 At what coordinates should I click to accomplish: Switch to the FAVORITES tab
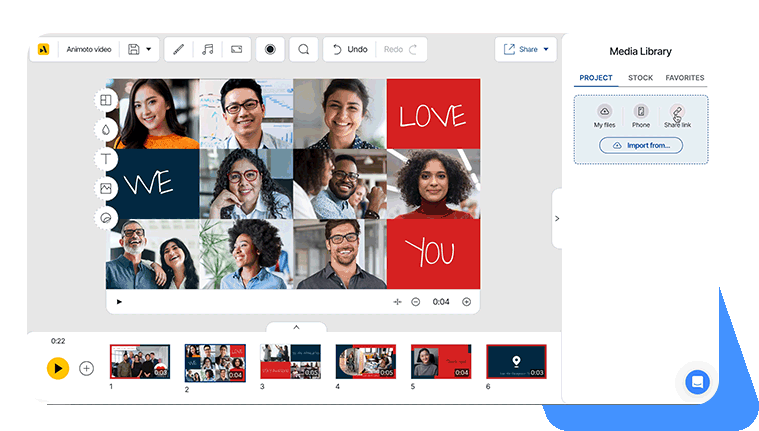(x=684, y=77)
